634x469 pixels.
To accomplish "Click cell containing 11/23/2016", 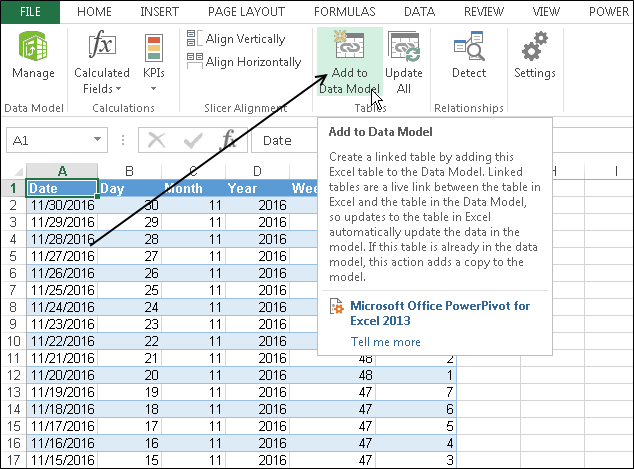I will coord(62,324).
